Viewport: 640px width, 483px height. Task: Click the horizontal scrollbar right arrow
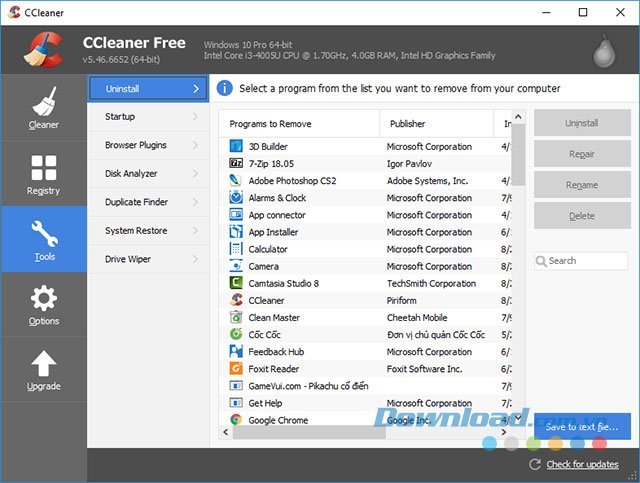504,432
